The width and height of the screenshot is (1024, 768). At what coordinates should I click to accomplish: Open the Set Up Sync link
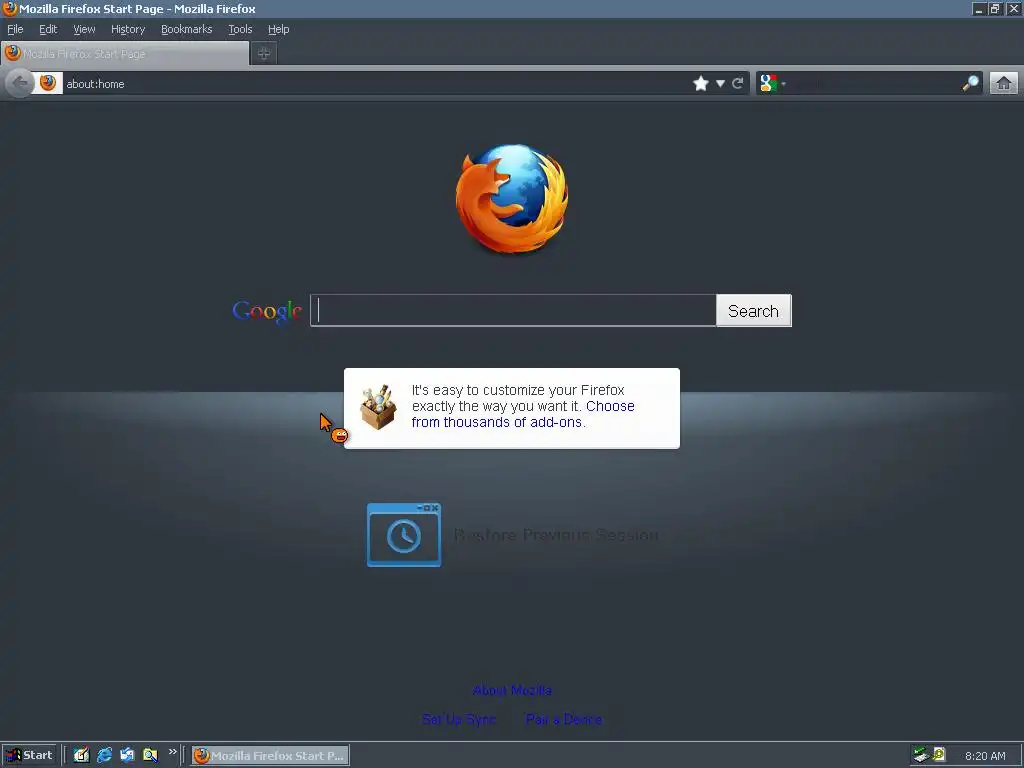[459, 719]
